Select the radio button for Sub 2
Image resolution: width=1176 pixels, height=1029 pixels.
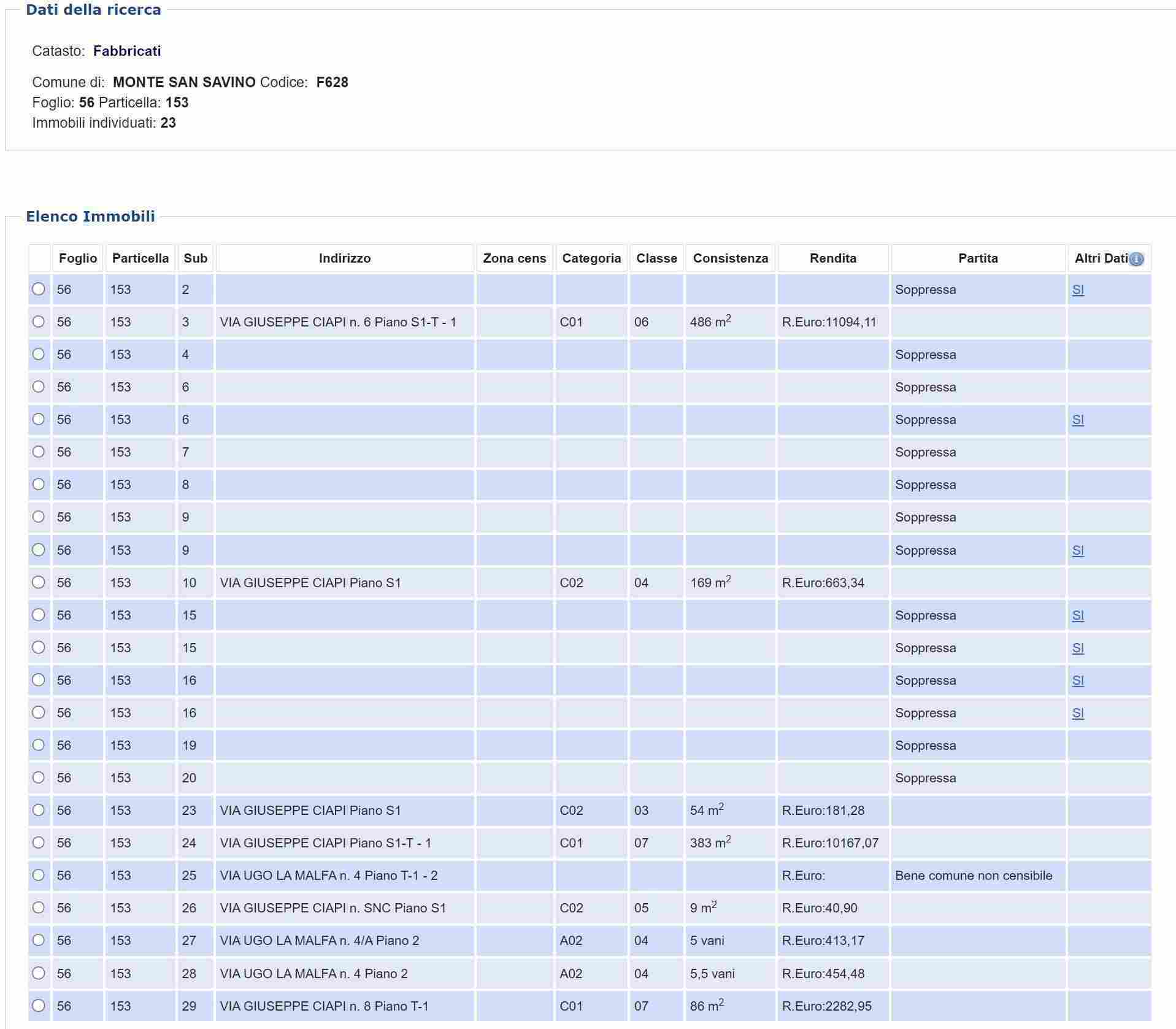click(39, 289)
